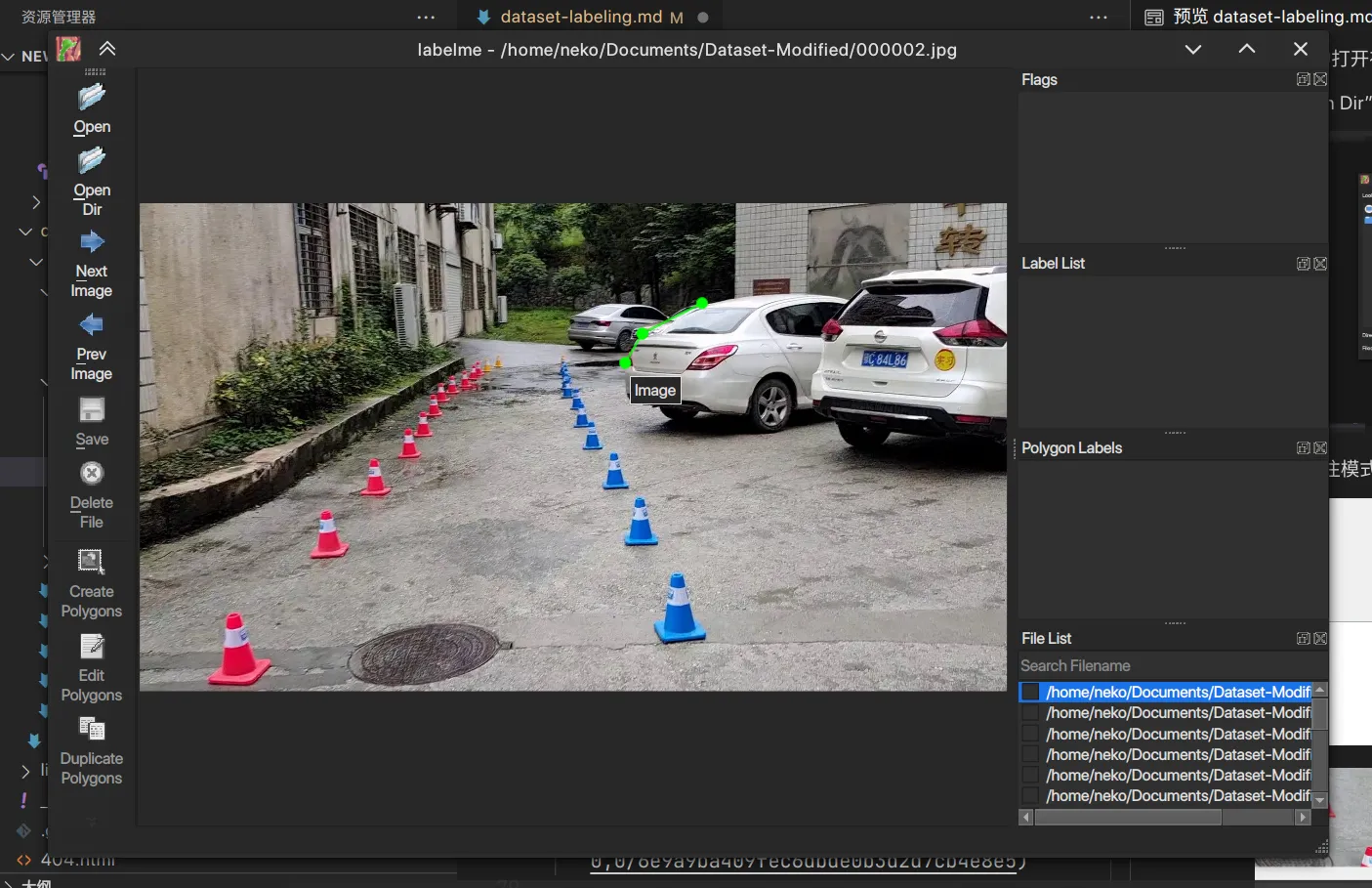Float the Flags panel

(1303, 79)
